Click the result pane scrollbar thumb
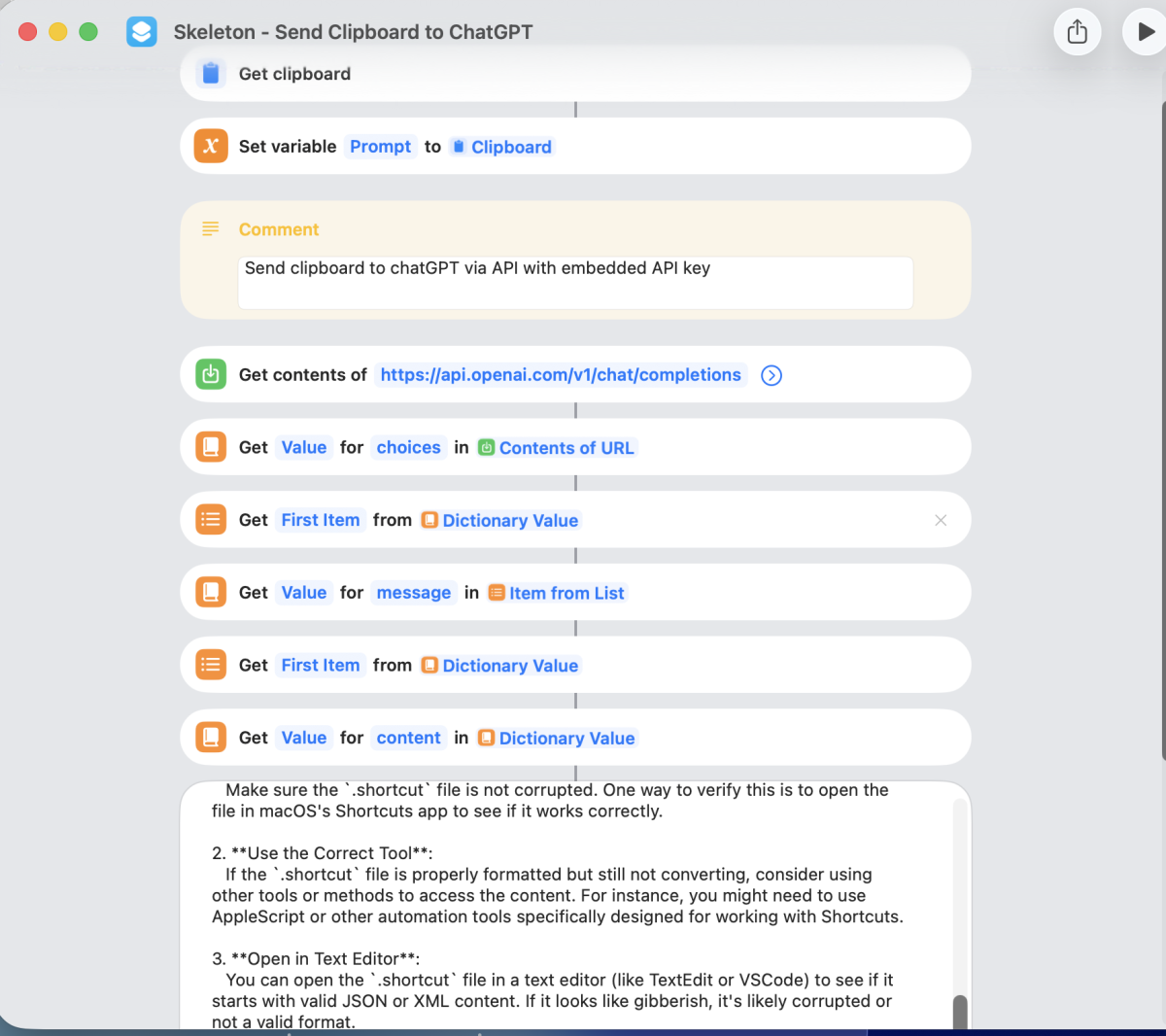The height and width of the screenshot is (1036, 1166). click(960, 1013)
